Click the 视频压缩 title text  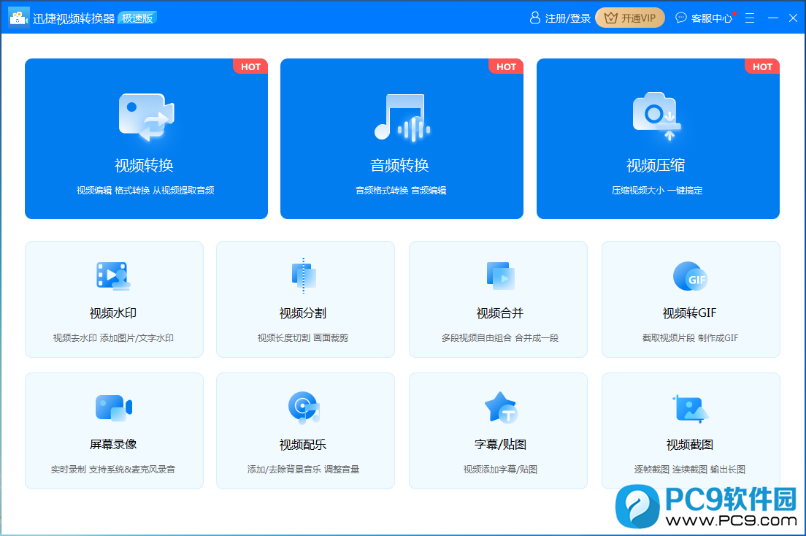coord(655,165)
